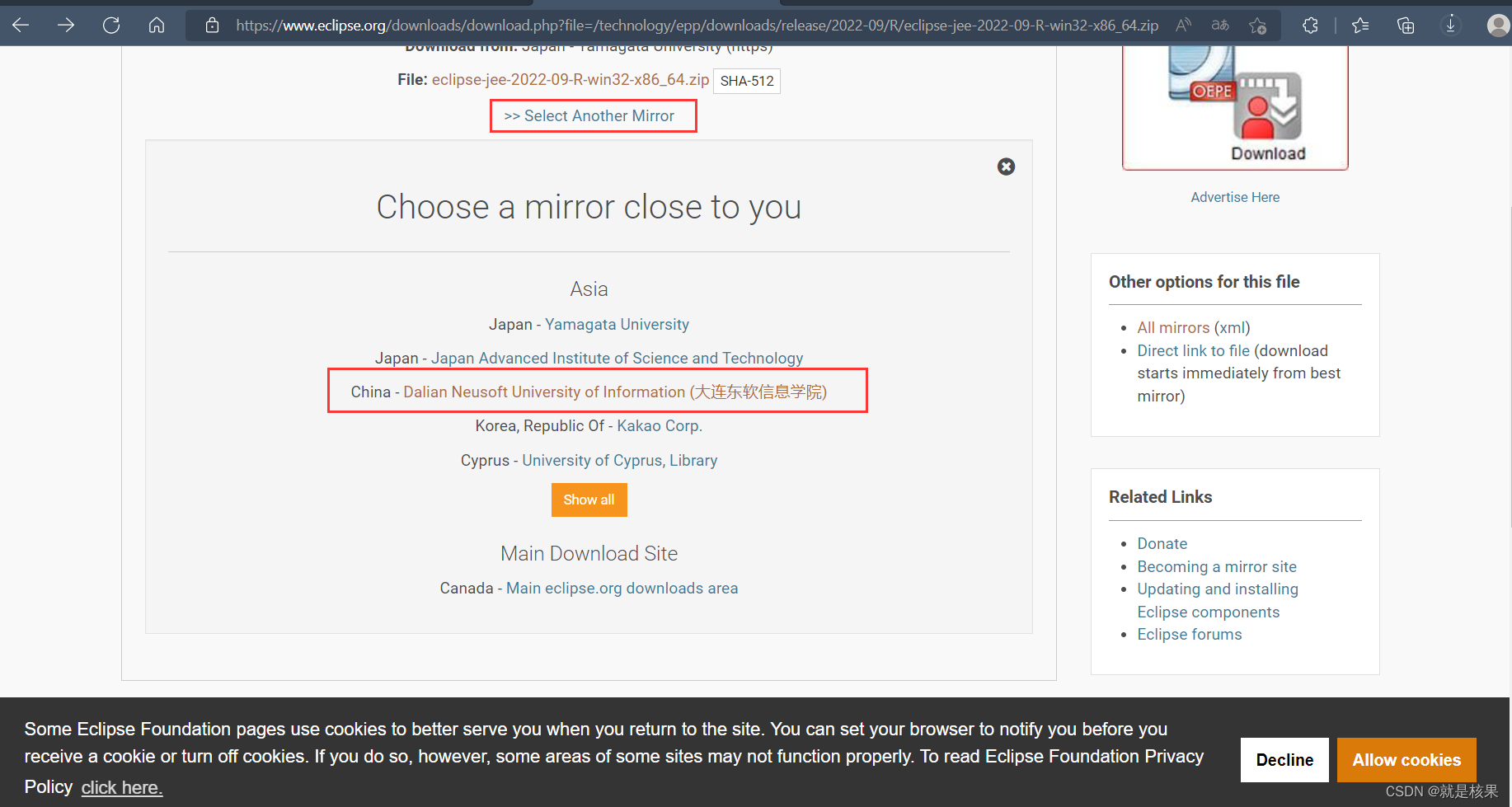Open Main eclipse.org downloads area link

tap(622, 589)
